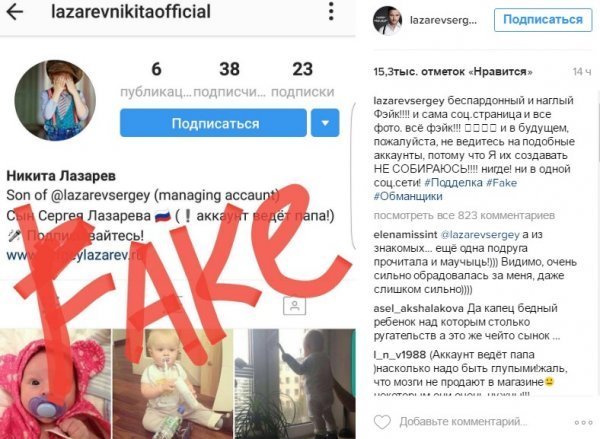Tap the tagged photos tab icon
Viewport: 600px width, 439px height.
point(294,305)
